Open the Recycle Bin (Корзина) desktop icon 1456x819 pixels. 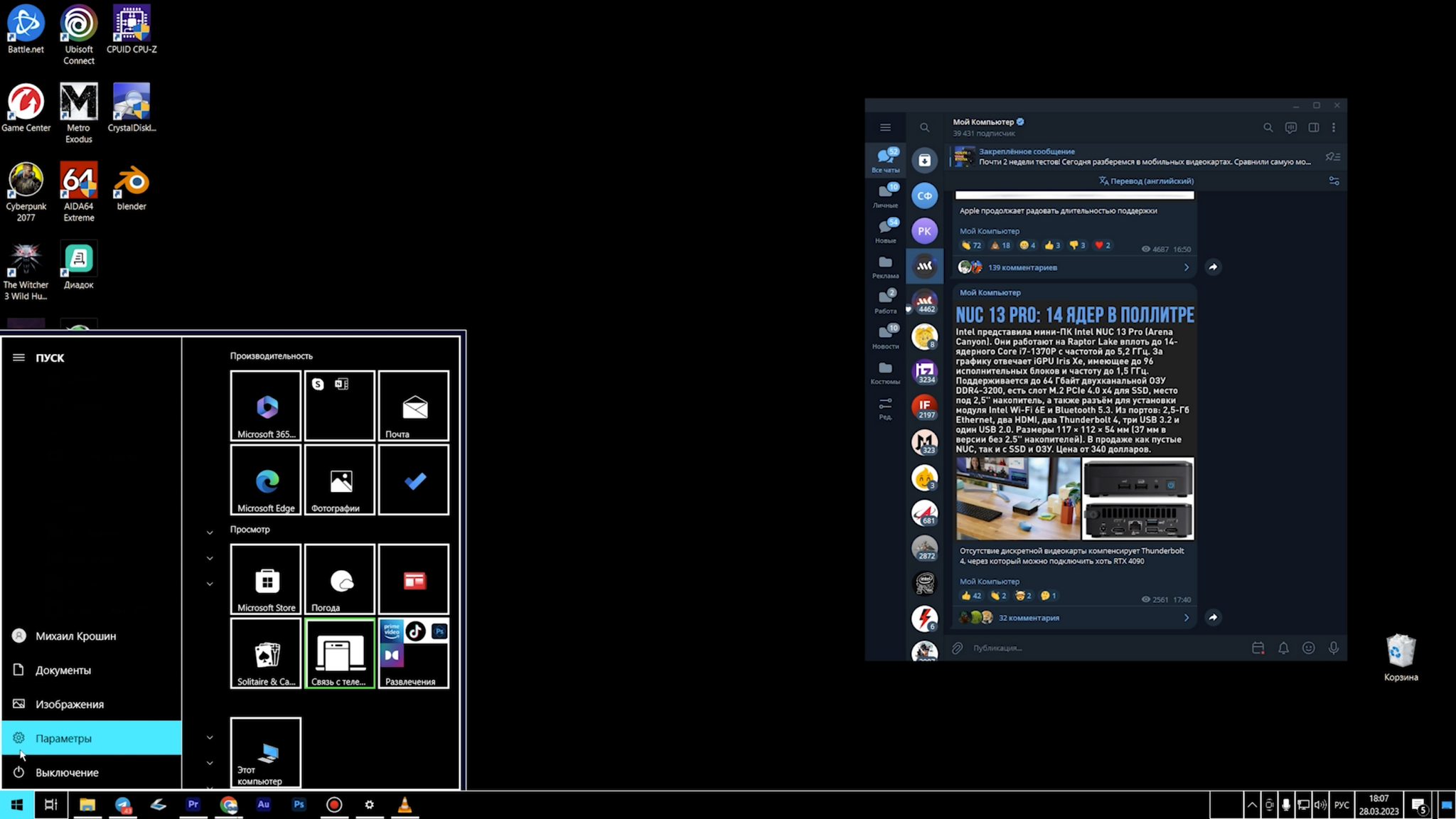pos(1401,658)
